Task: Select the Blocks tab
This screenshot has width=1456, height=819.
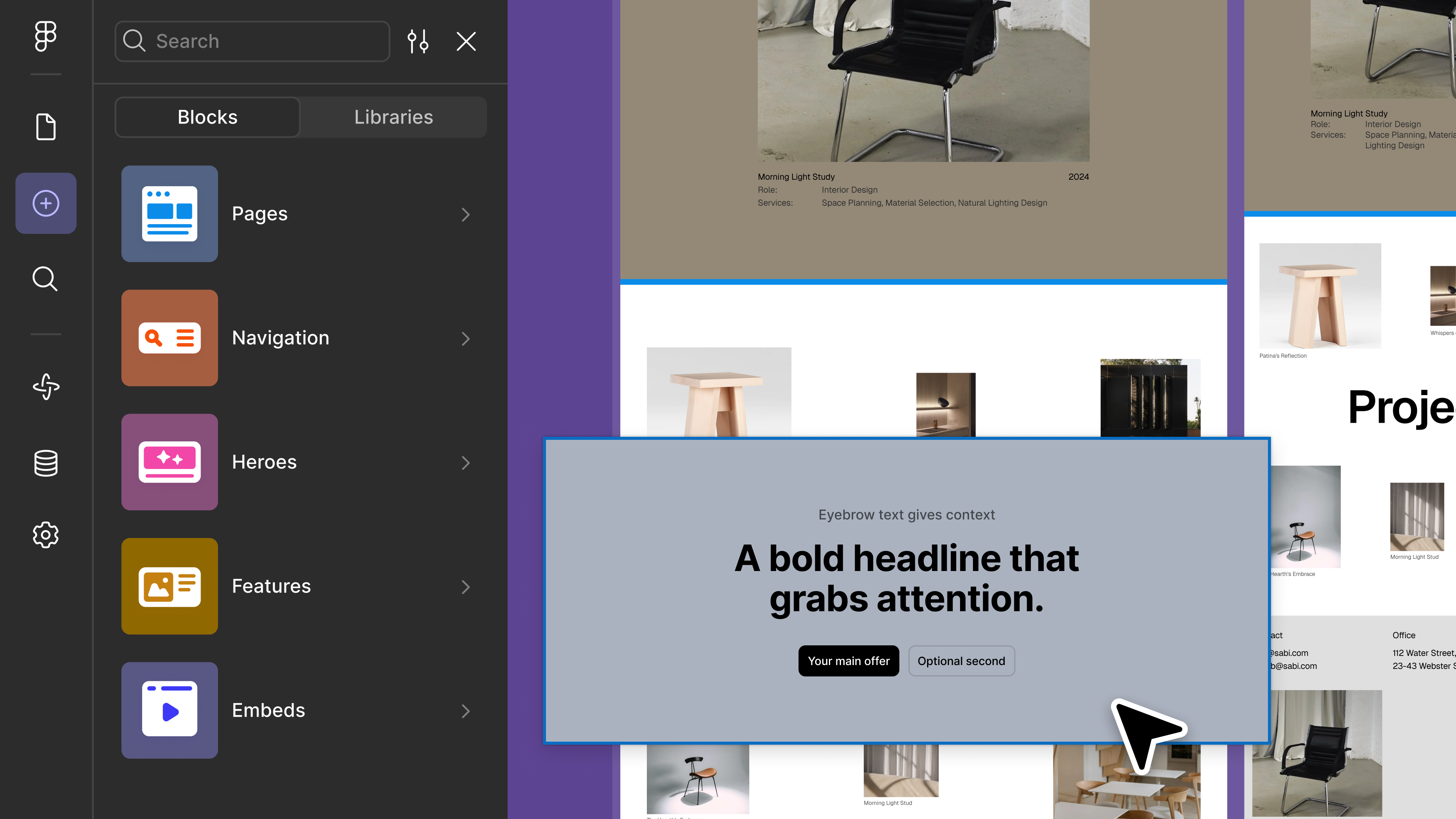Action: 207,117
